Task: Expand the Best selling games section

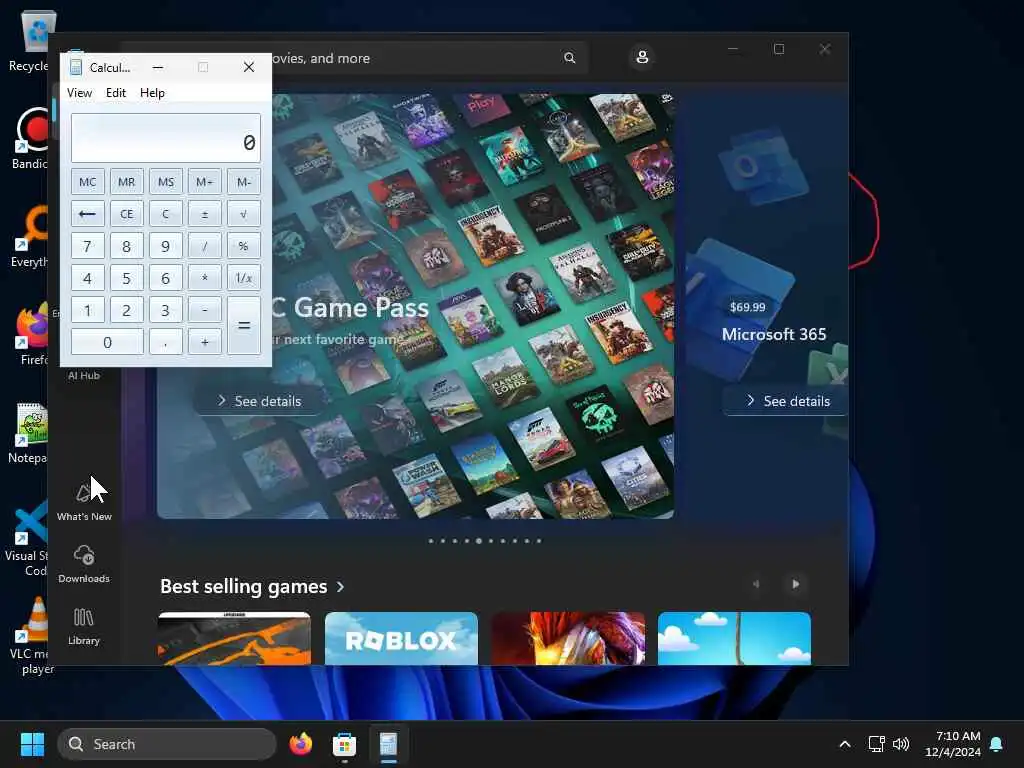Action: point(252,586)
